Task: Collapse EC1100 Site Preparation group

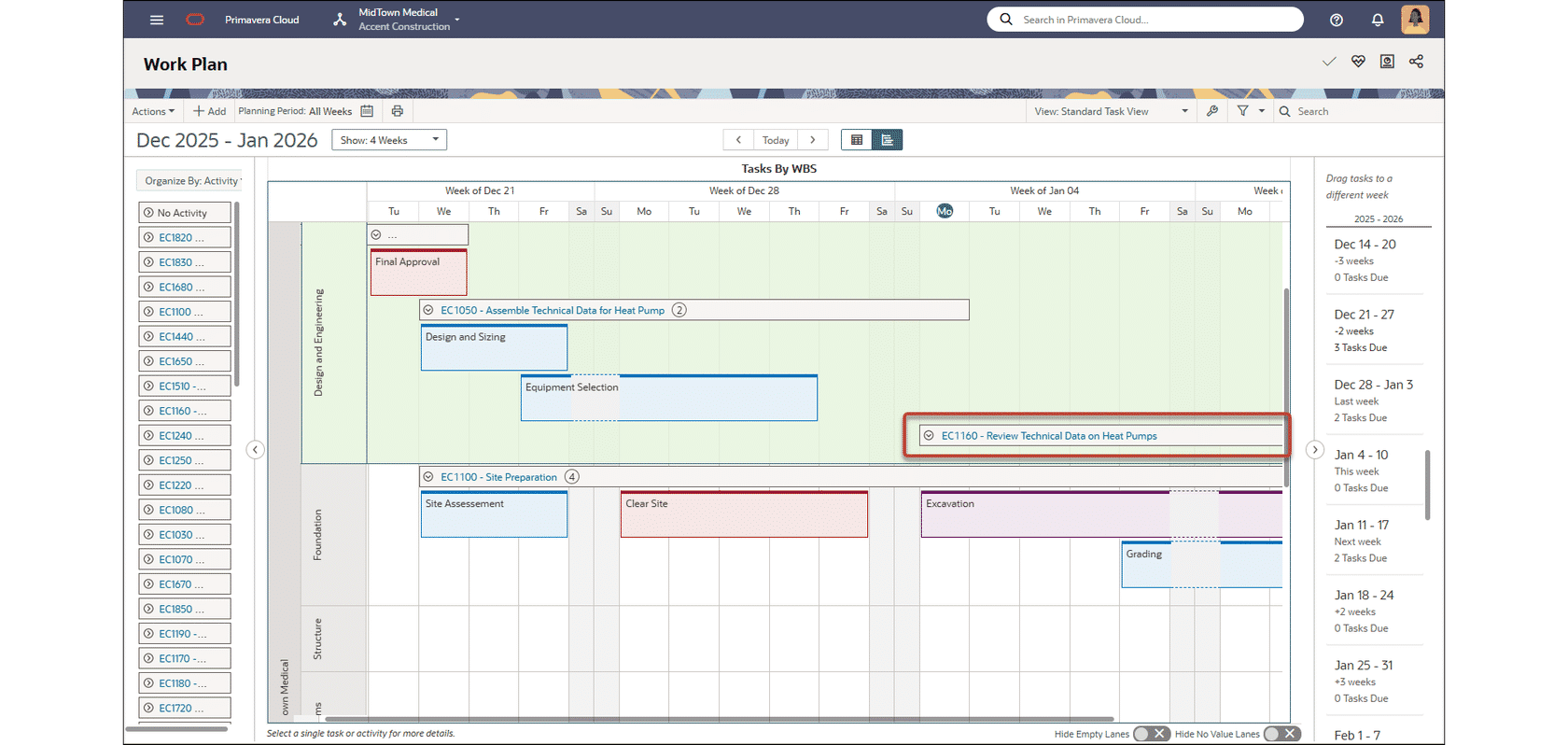Action: pyautogui.click(x=428, y=477)
